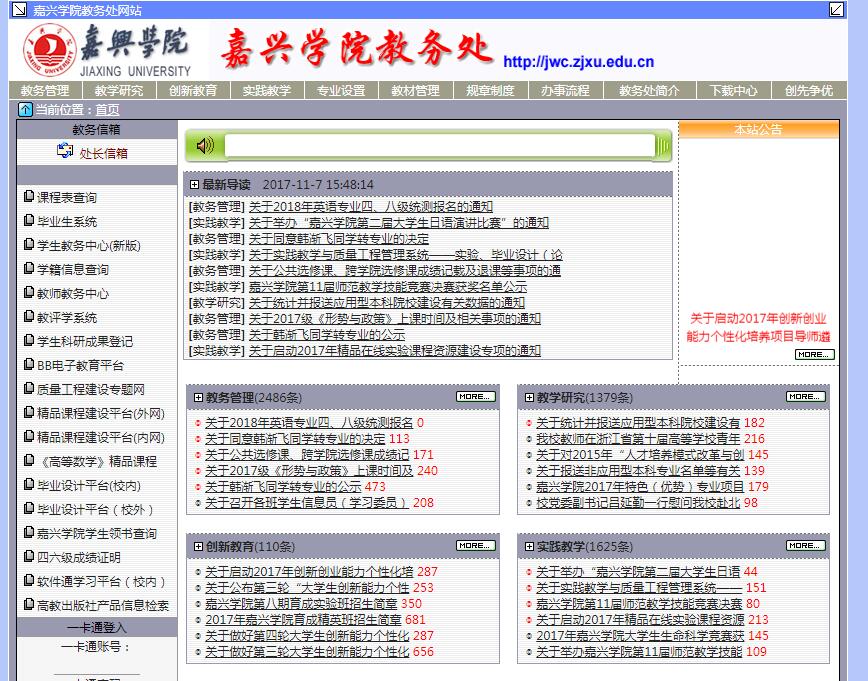Open 高教出版社产品信息检索 sidebar link
This screenshot has height=681, width=868.
pyautogui.click(x=102, y=605)
